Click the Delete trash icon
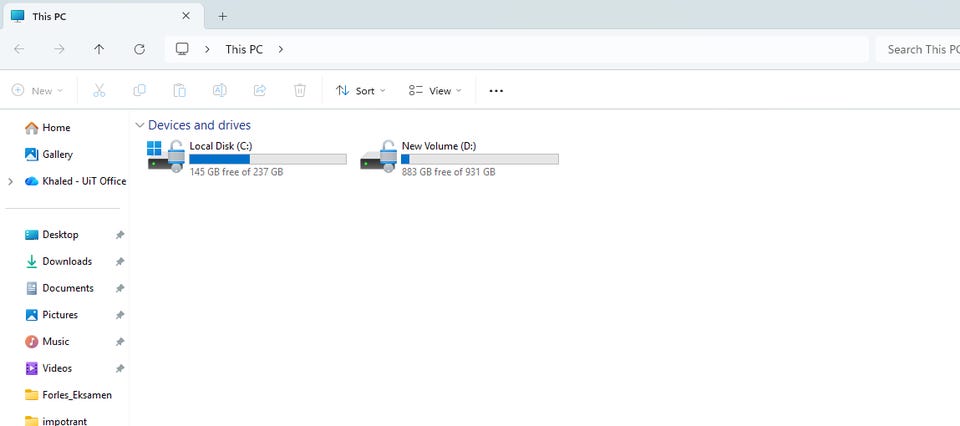960x426 pixels. [300, 91]
